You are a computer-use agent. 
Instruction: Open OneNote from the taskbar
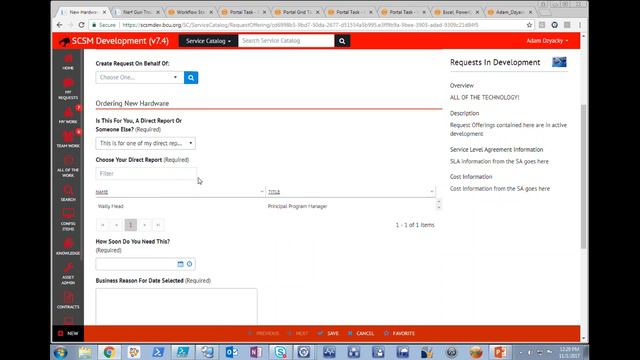click(x=256, y=352)
